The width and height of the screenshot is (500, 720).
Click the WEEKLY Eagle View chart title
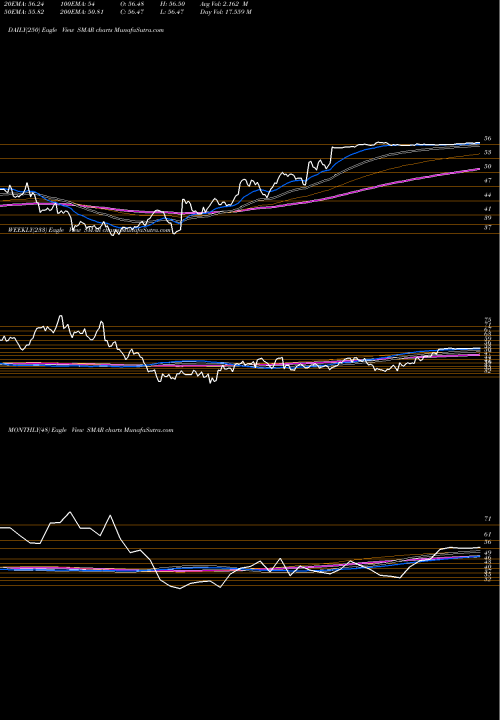[90, 230]
